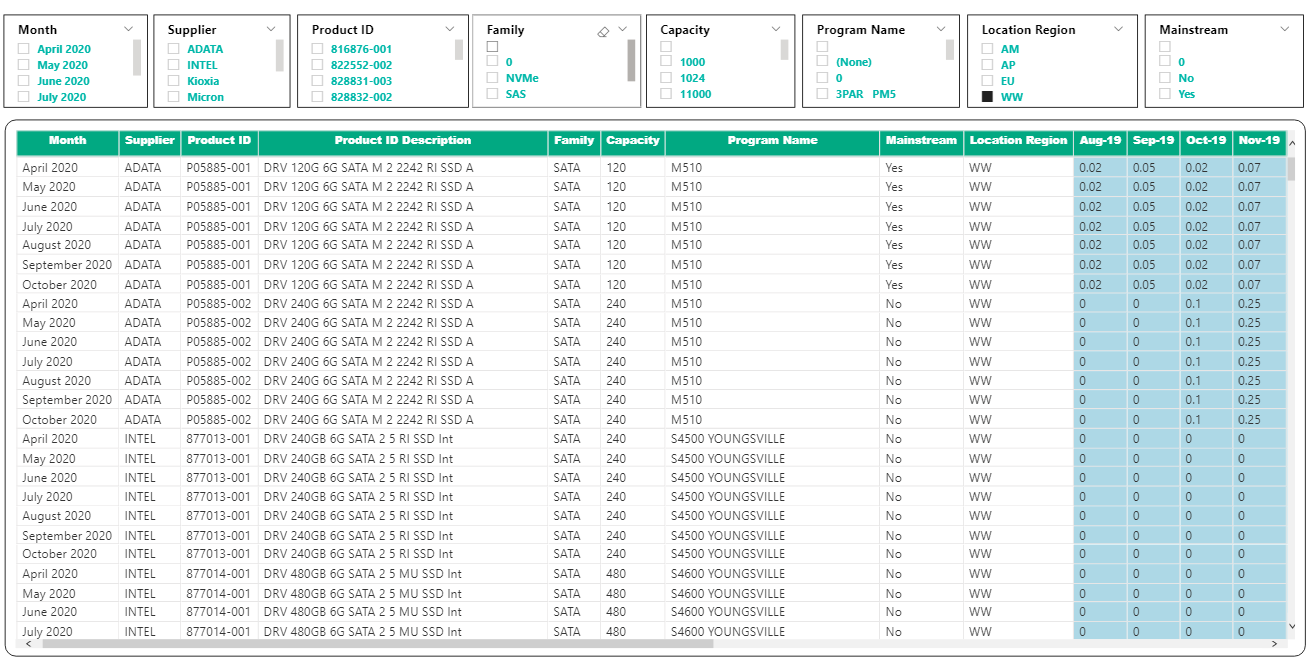
Task: Sort by Program Name column header
Action: coord(772,142)
